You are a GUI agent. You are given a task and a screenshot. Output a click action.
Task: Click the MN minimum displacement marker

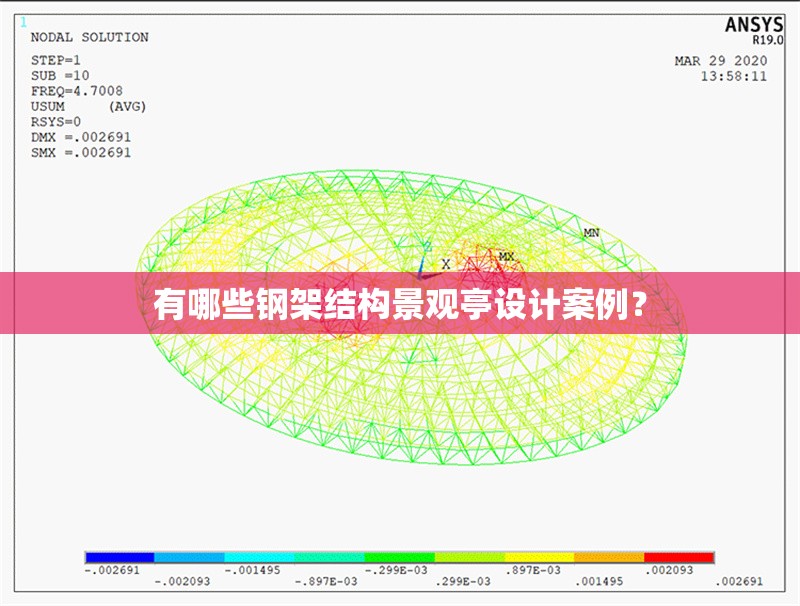(589, 230)
